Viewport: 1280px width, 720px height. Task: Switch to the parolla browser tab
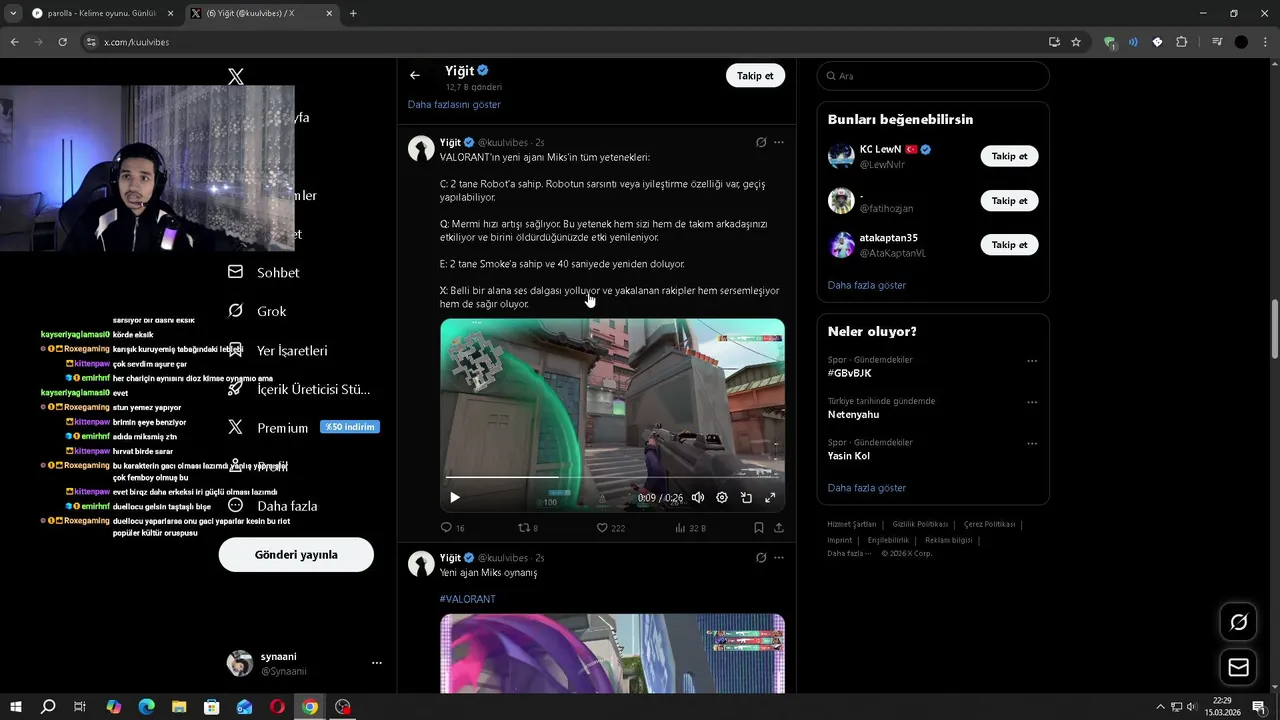pyautogui.click(x=102, y=14)
